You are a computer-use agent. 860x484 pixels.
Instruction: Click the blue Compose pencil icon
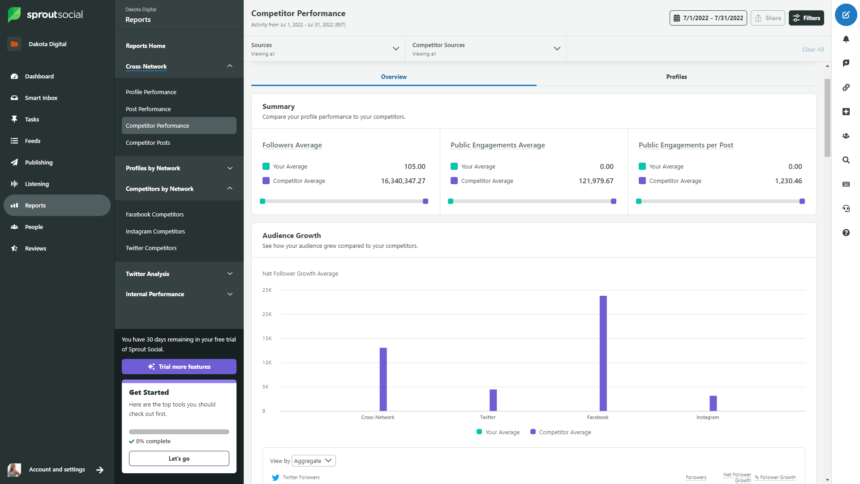tap(846, 16)
